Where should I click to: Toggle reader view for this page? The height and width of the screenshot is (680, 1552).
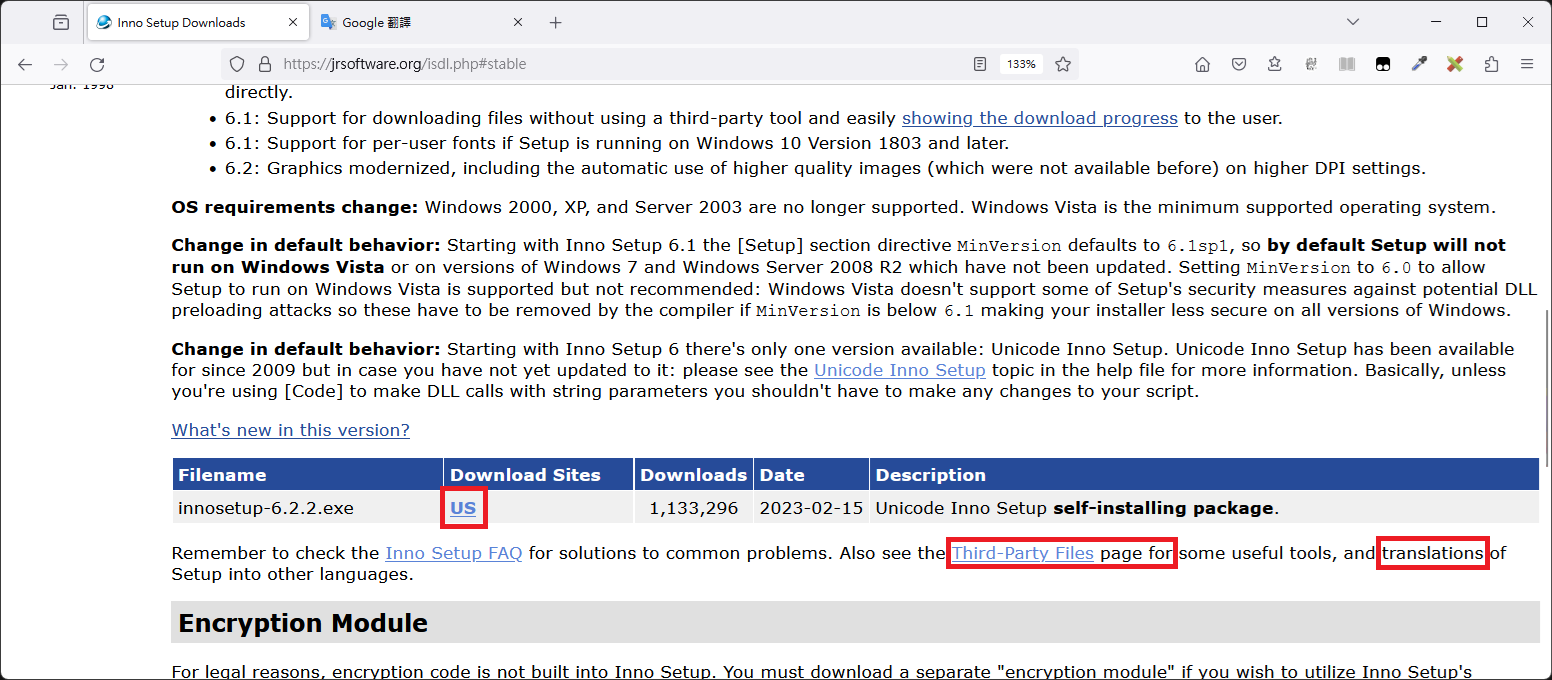(x=979, y=63)
